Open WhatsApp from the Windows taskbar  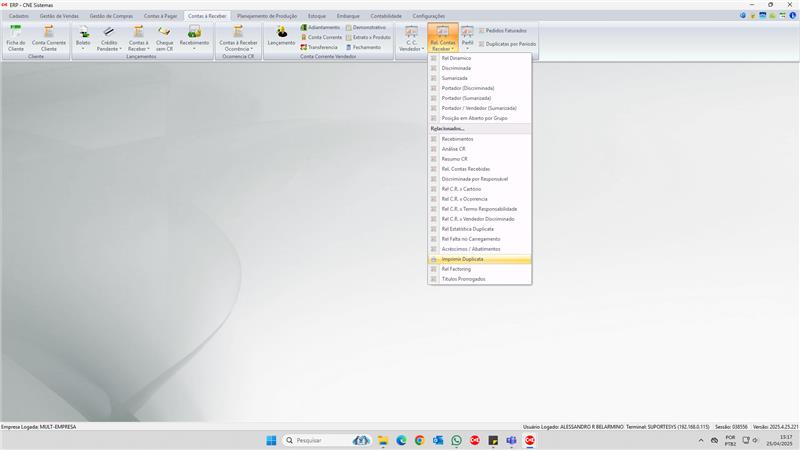[x=457, y=440]
